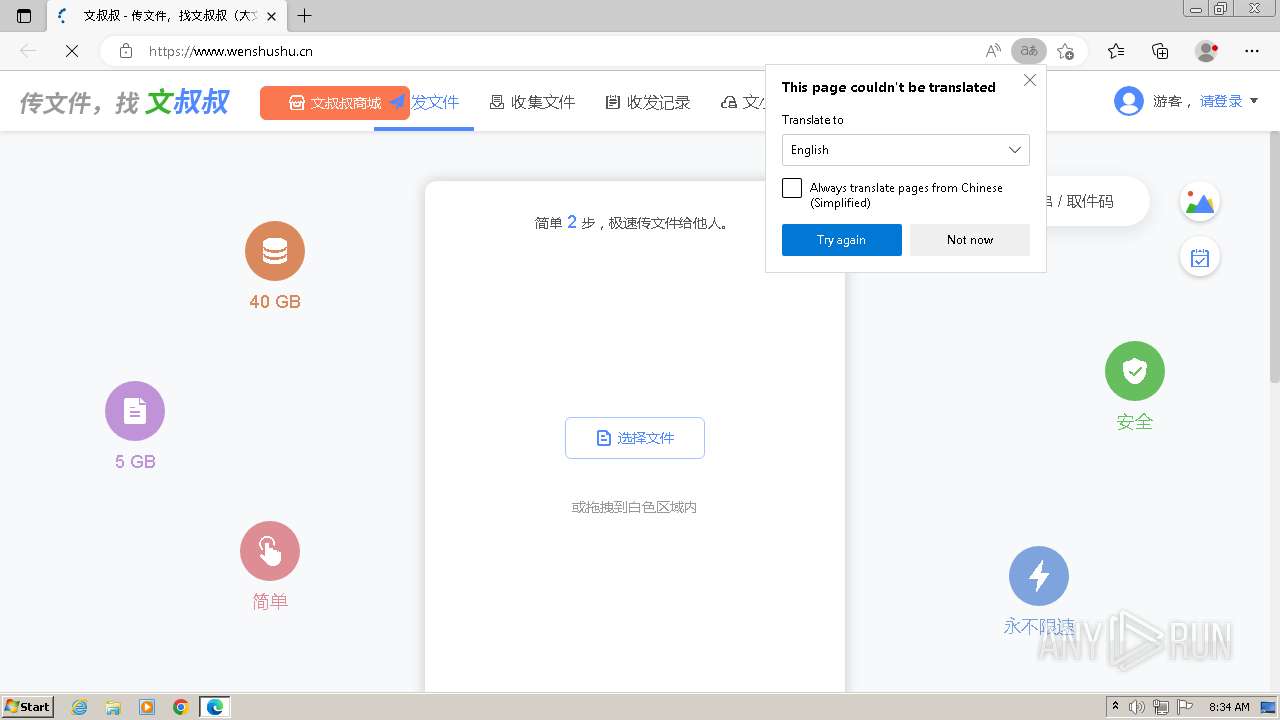
Task: Show hidden system tray icons
Action: pos(1116,707)
